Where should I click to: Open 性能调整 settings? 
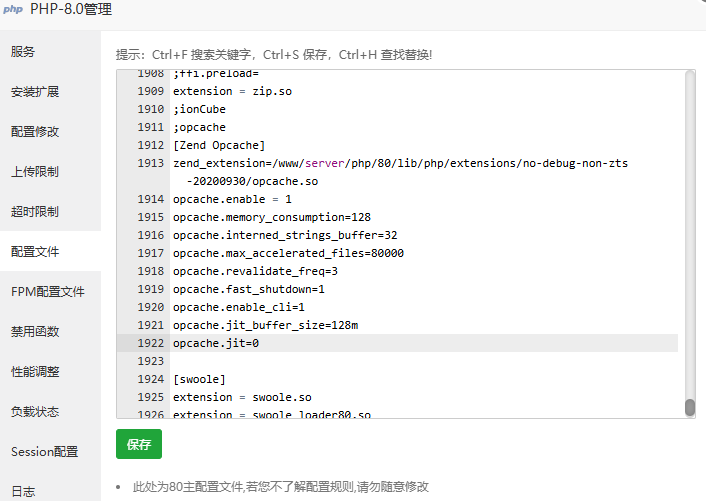(x=35, y=371)
